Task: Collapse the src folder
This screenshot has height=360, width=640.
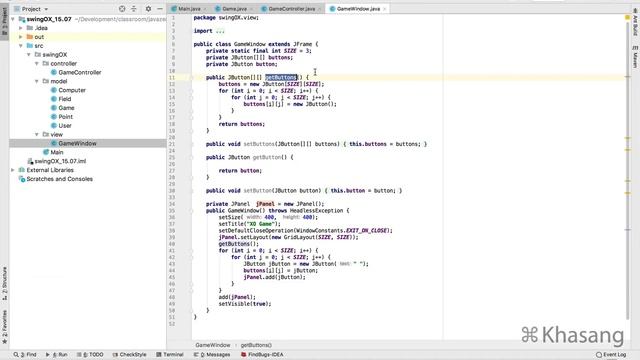Action: click(x=21, y=46)
